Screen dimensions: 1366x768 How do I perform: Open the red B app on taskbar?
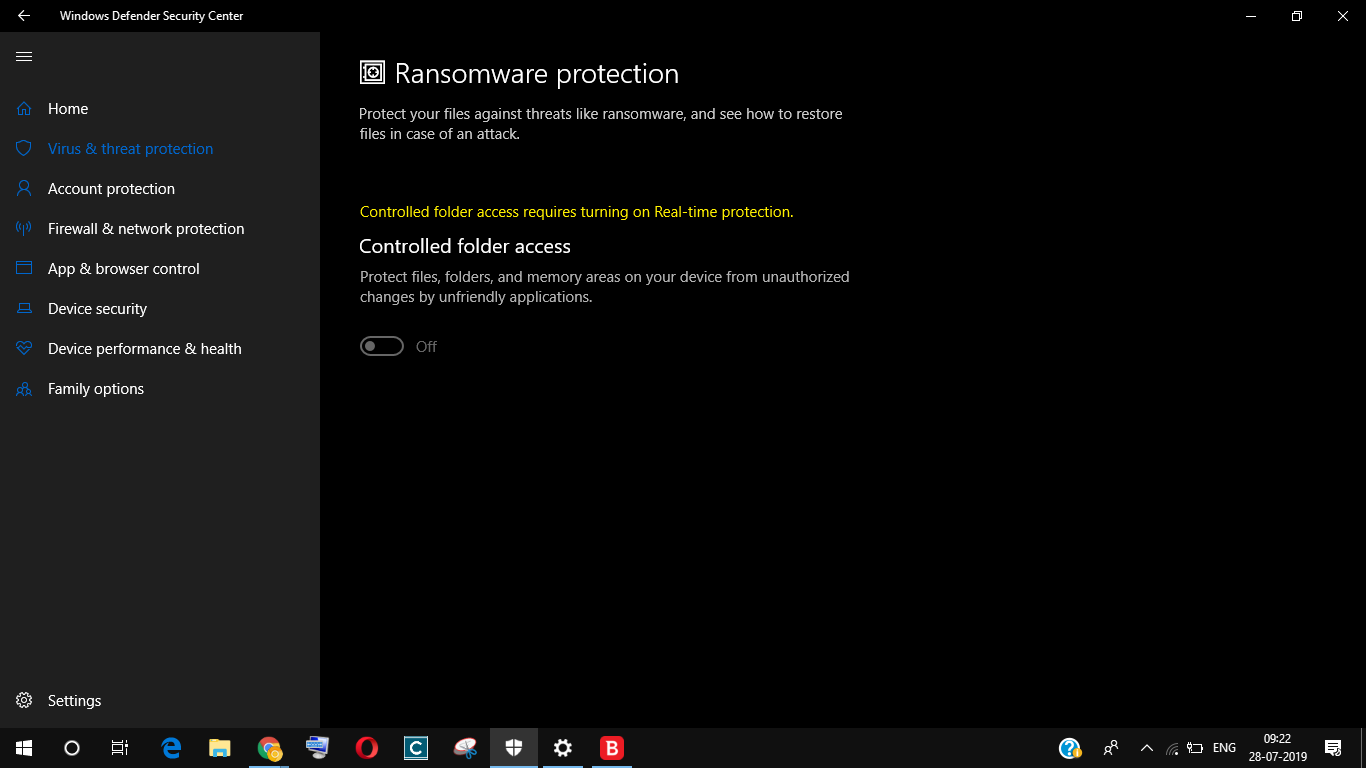click(611, 748)
